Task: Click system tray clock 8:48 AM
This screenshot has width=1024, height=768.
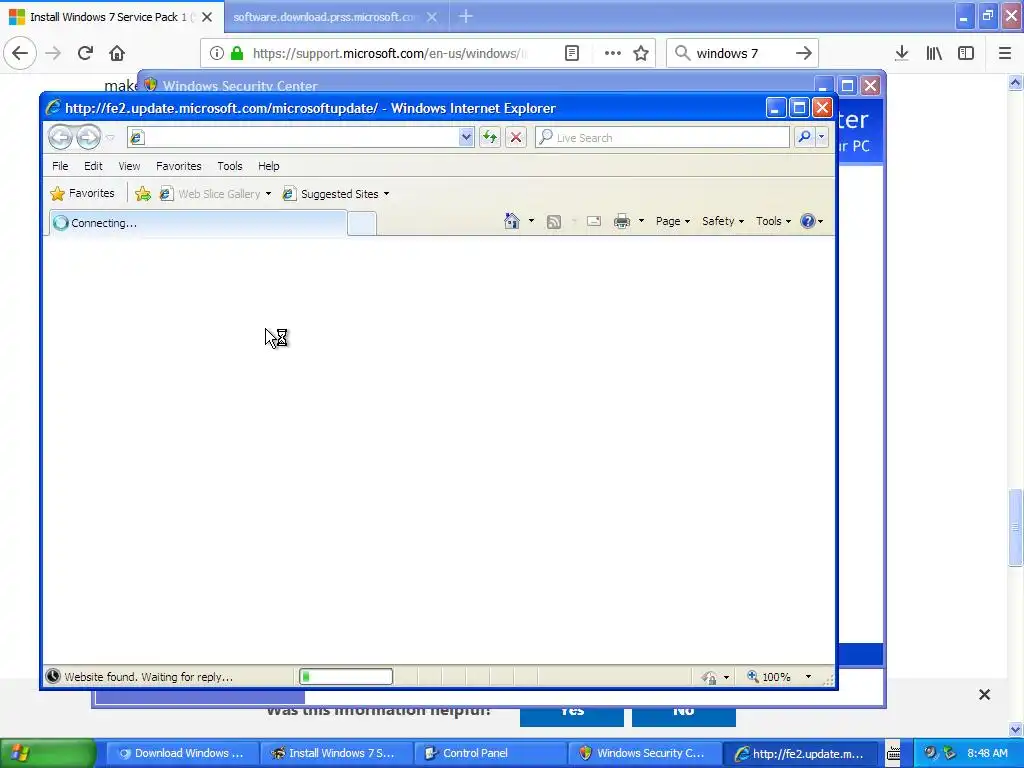Action: (x=987, y=753)
